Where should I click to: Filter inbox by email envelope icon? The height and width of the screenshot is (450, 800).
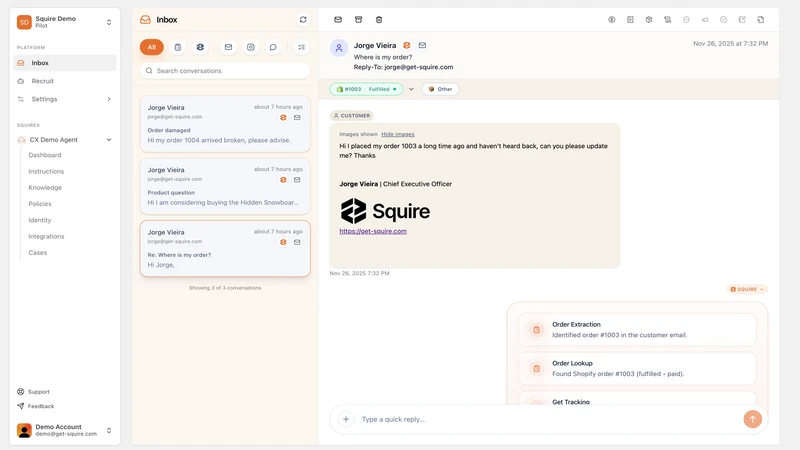(228, 47)
